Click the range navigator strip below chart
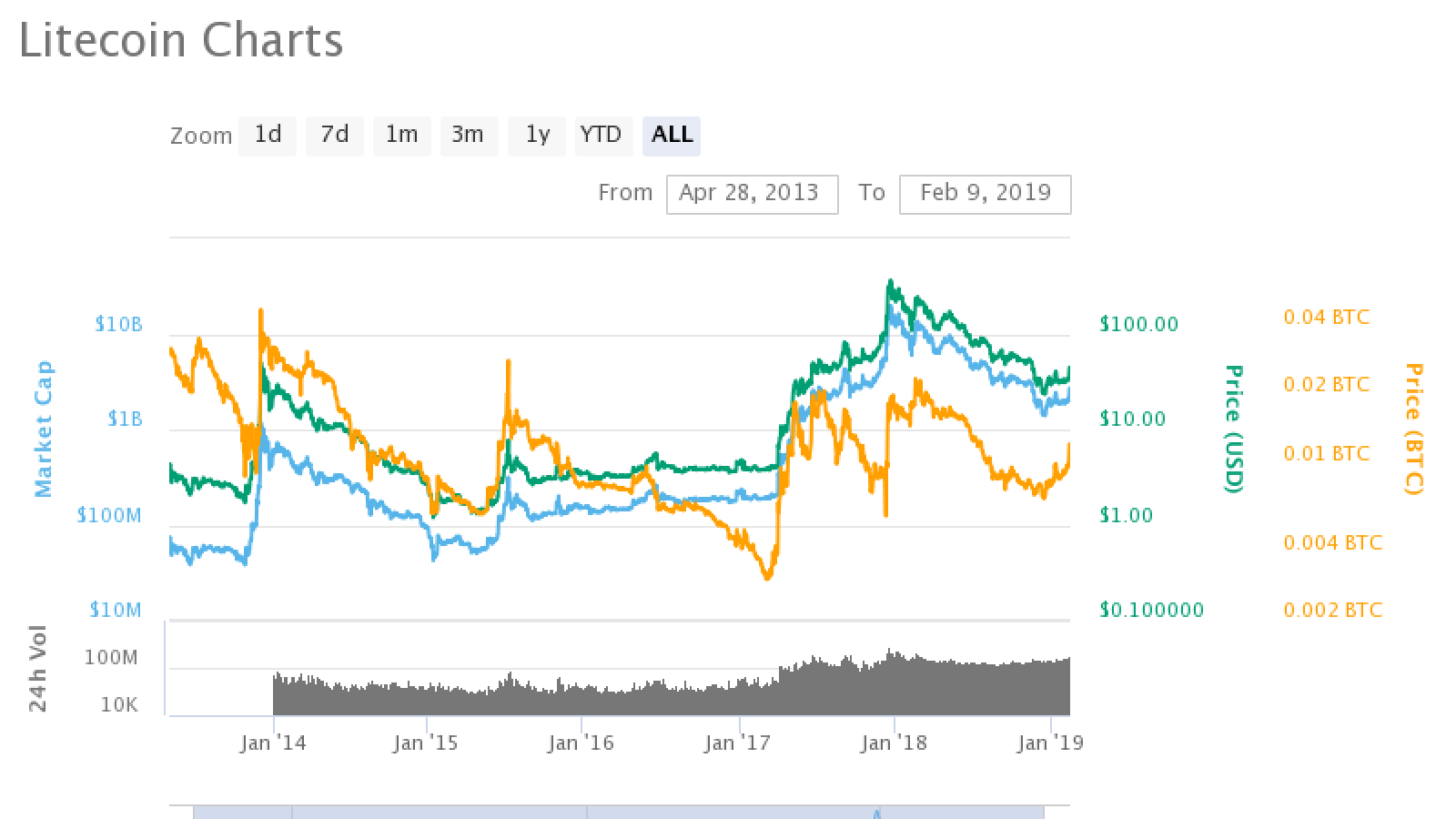Image resolution: width=1456 pixels, height=819 pixels. tap(619, 812)
